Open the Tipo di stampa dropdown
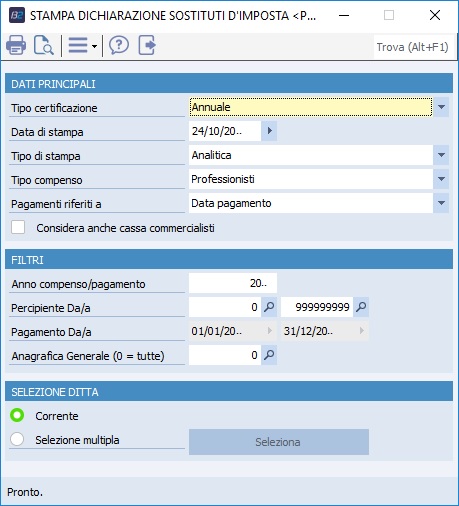The image size is (459, 506). 441,155
